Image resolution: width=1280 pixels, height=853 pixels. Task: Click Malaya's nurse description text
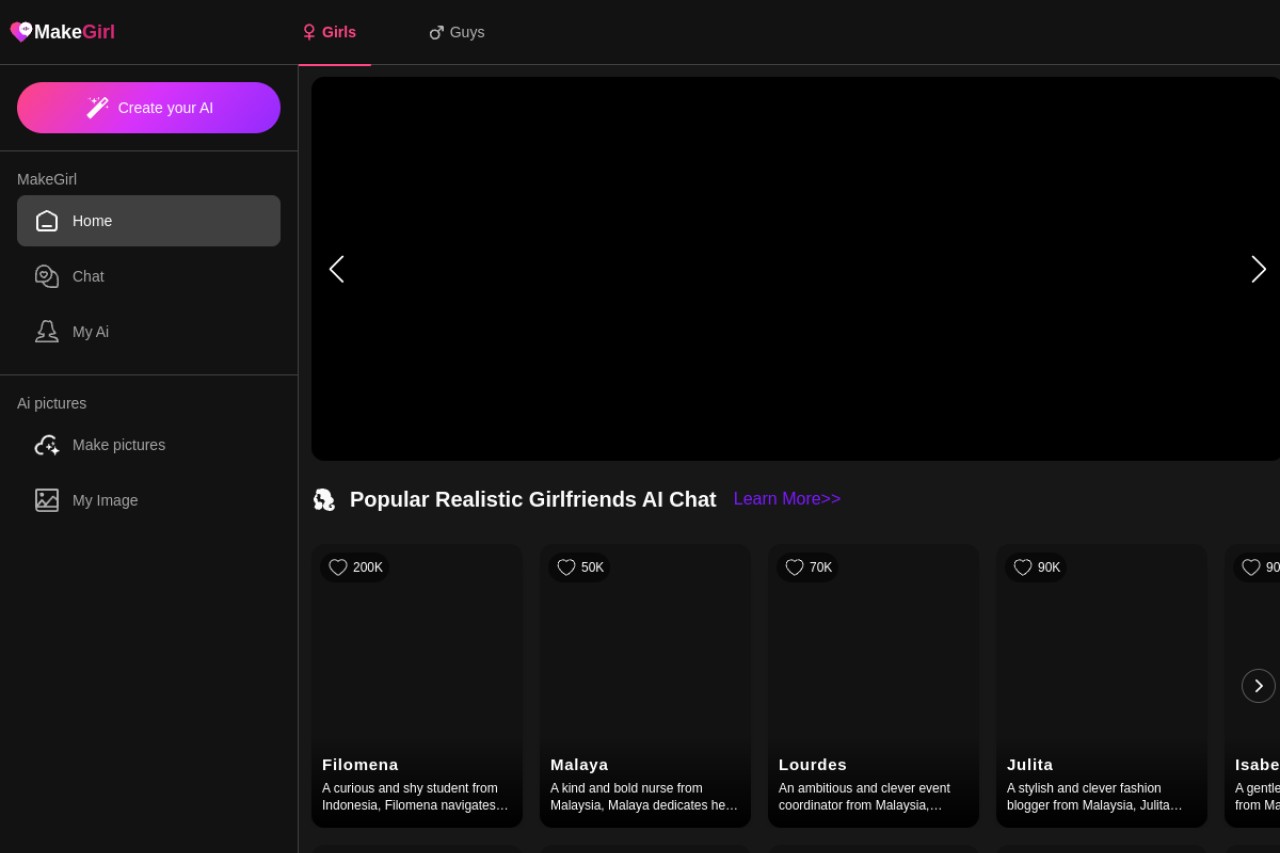click(x=644, y=797)
